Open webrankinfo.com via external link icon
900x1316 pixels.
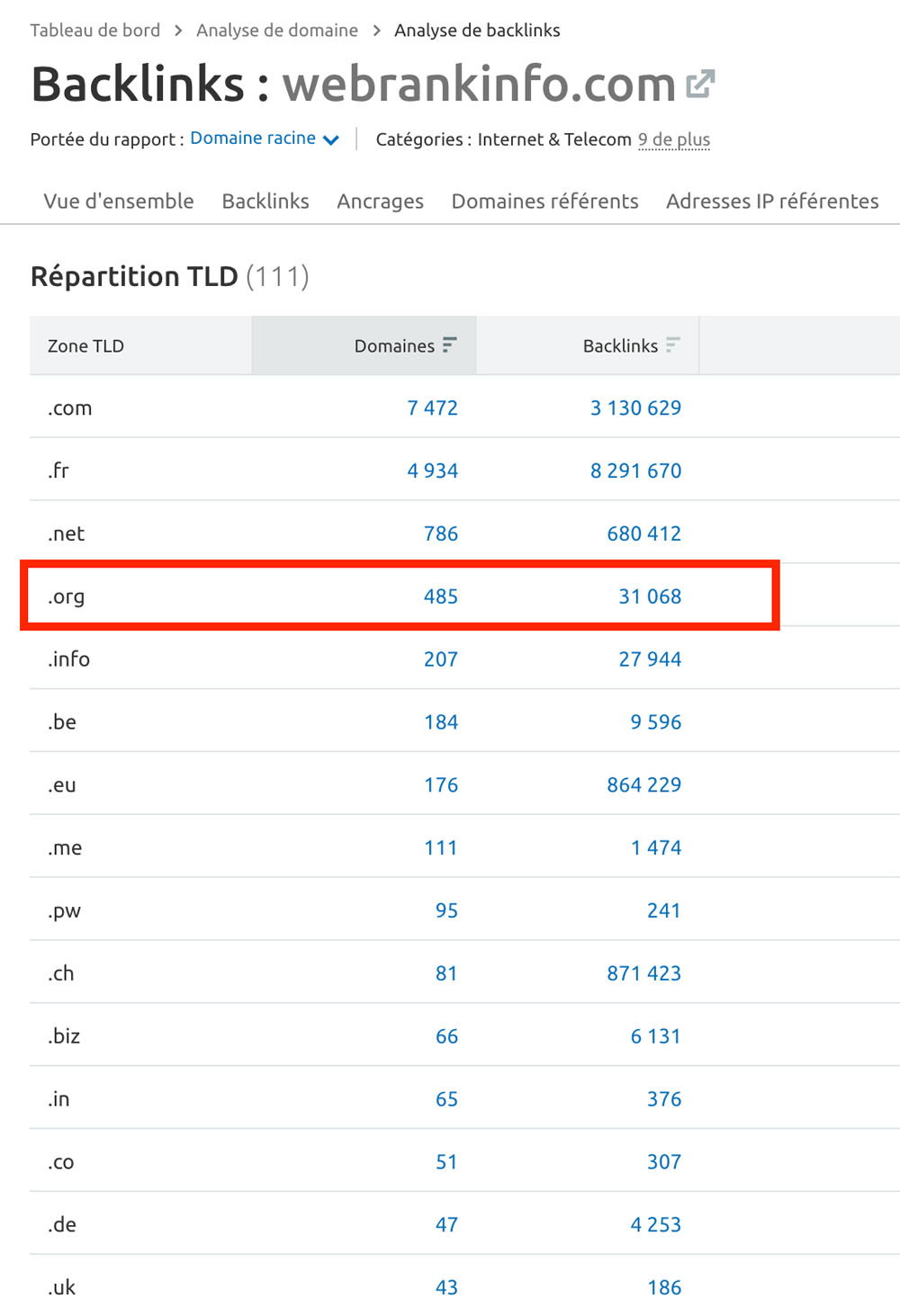coord(700,85)
